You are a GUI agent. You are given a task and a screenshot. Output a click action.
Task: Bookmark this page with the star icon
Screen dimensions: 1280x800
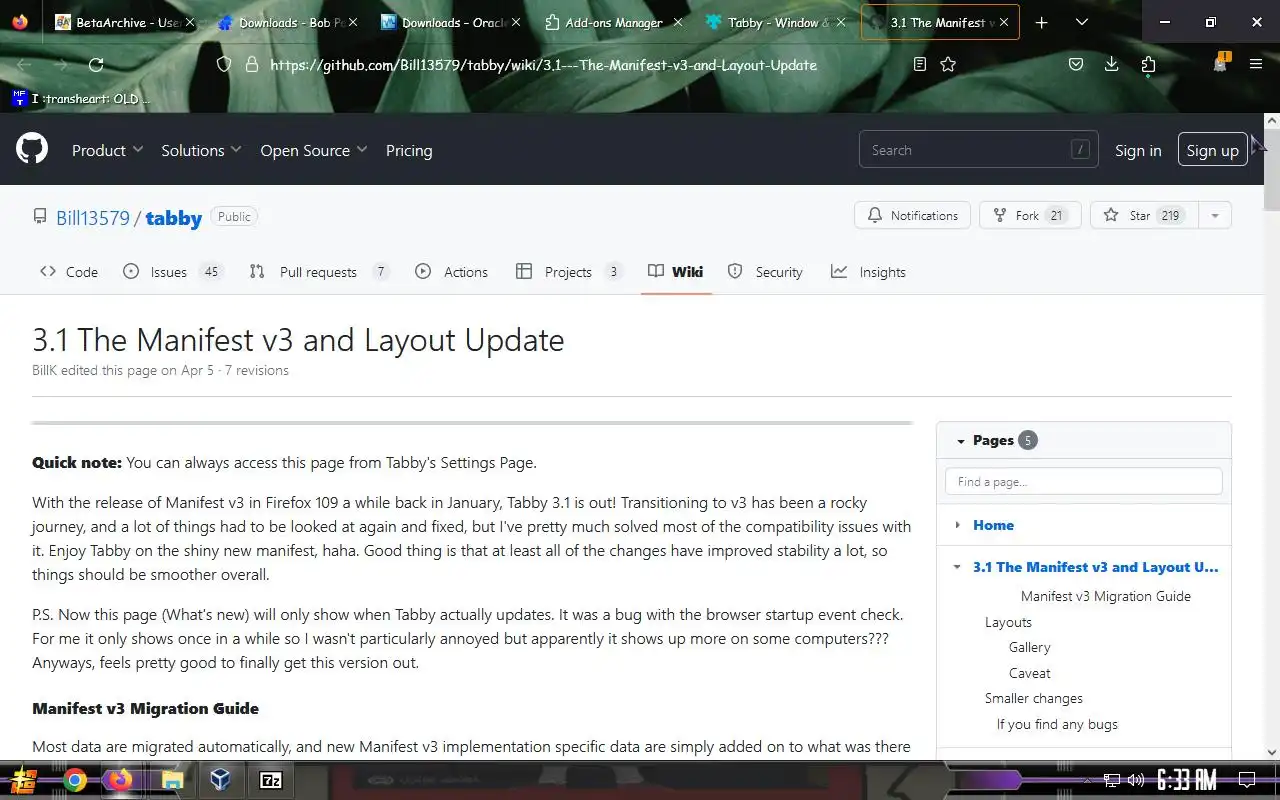point(948,65)
